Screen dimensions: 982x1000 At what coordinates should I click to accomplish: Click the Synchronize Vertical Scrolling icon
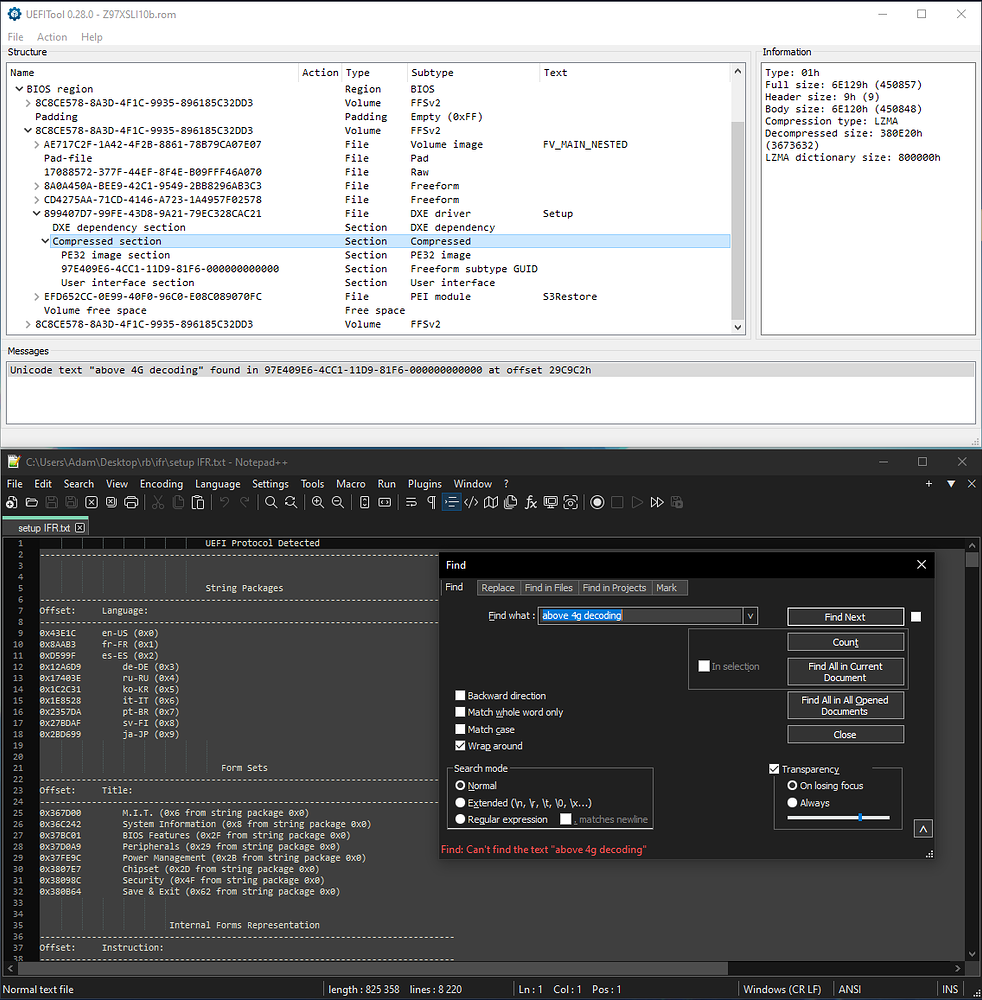[x=365, y=503]
